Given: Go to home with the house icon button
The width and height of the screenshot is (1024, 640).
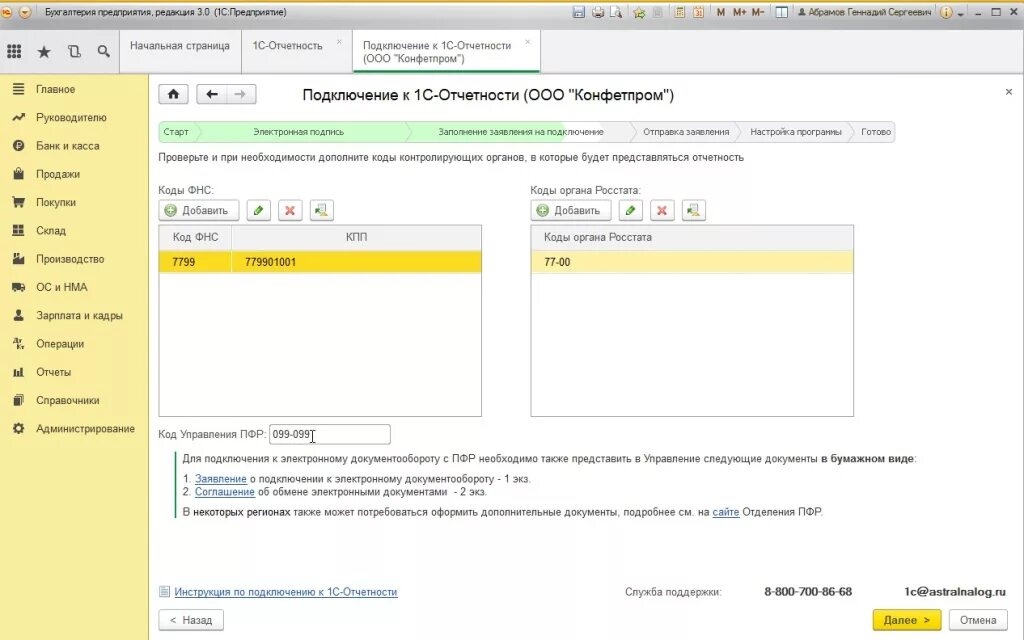Looking at the screenshot, I should 173,94.
